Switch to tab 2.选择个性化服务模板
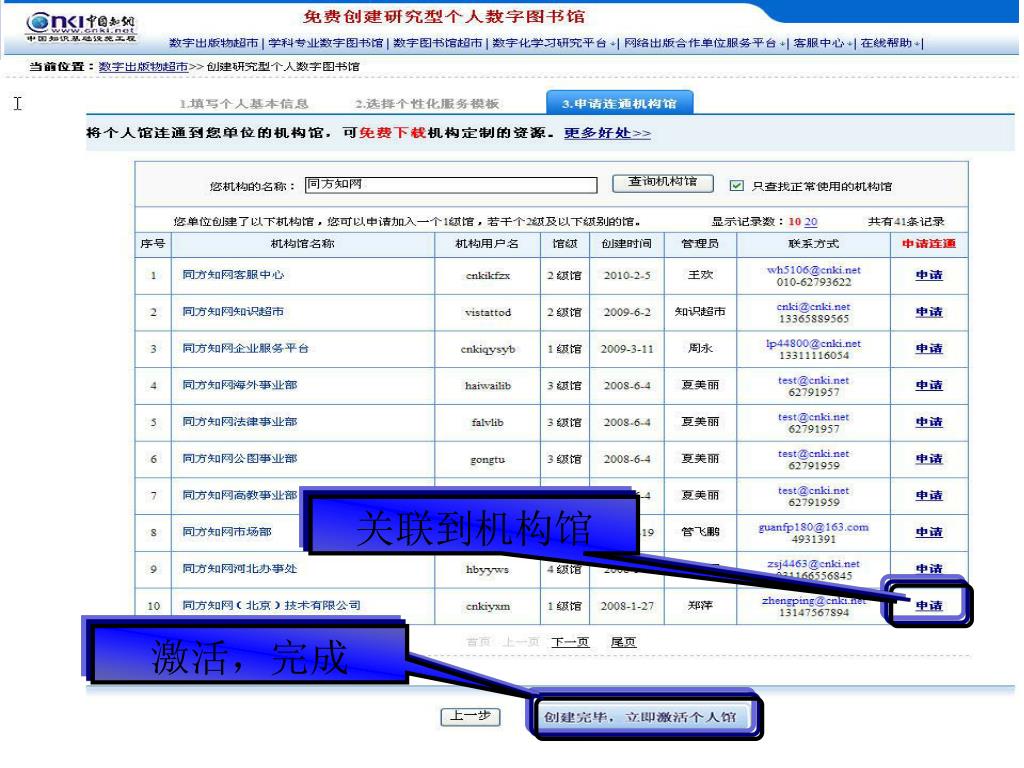The height and width of the screenshot is (768, 1024). [x=427, y=104]
